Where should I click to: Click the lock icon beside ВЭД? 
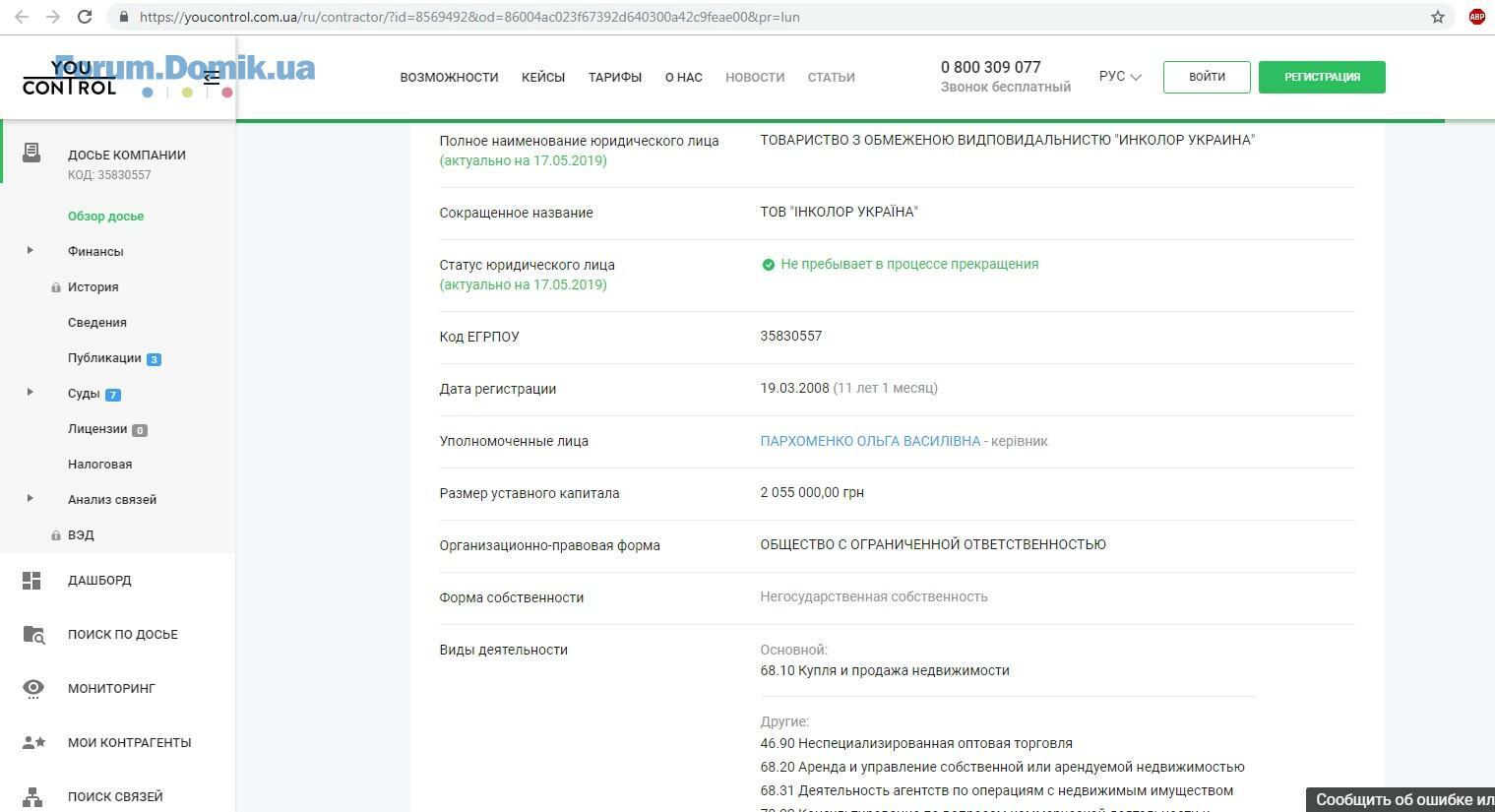click(56, 535)
